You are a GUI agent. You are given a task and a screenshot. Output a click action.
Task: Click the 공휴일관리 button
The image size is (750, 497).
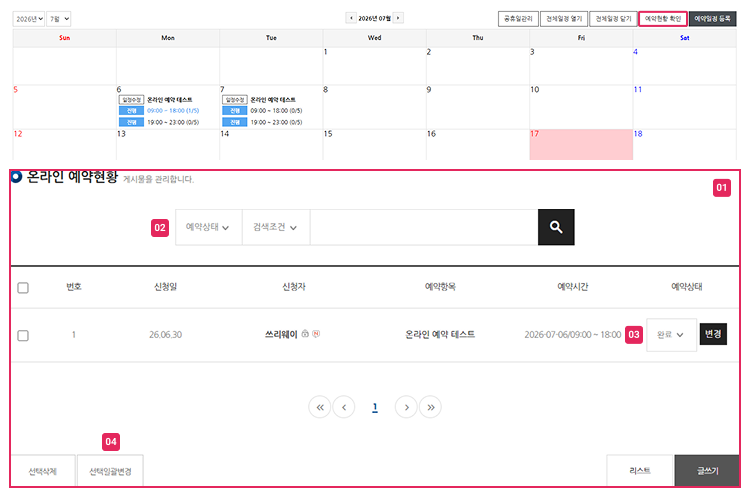click(x=518, y=19)
